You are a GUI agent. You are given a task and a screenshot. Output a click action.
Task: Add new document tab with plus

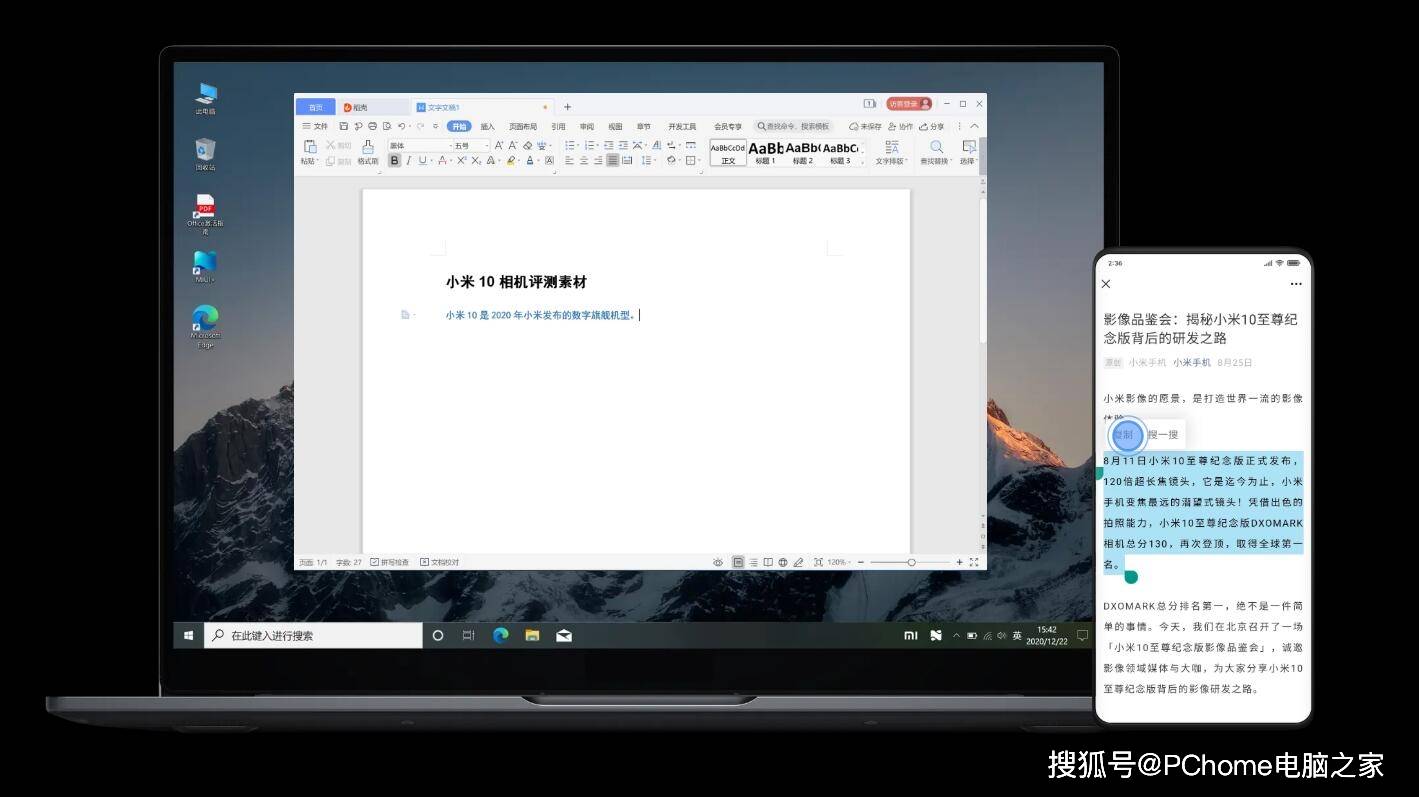tap(567, 107)
